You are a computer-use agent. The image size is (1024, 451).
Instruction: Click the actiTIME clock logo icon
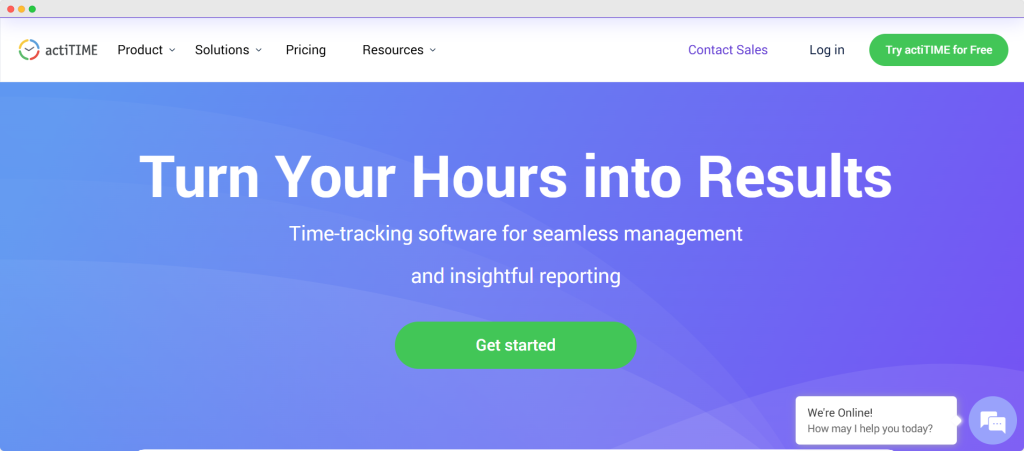tap(29, 49)
